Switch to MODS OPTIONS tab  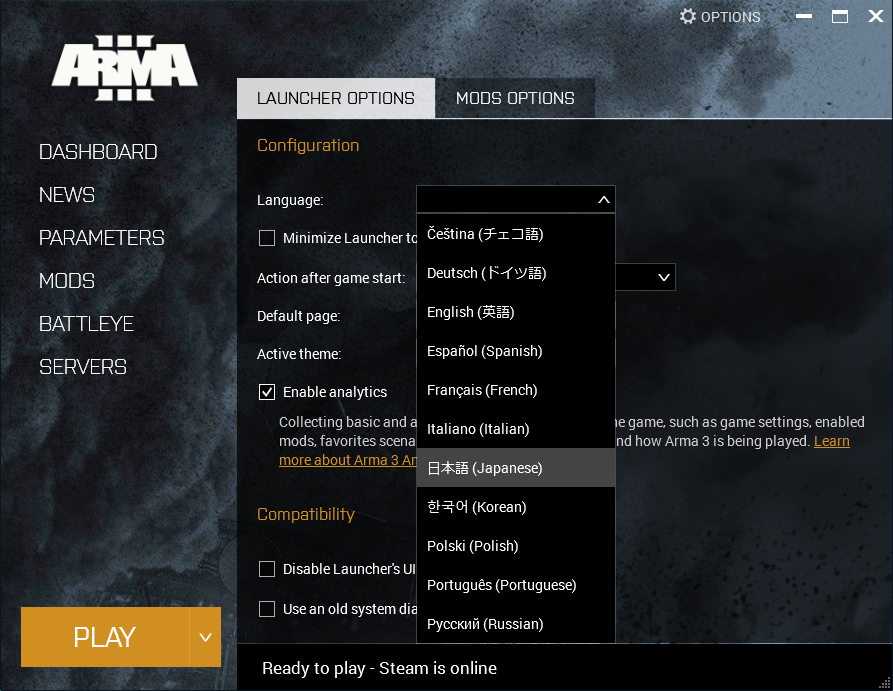pos(515,98)
